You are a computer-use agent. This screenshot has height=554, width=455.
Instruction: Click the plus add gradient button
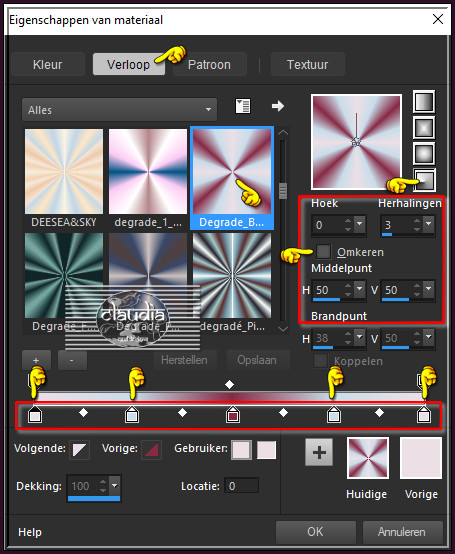(36, 360)
